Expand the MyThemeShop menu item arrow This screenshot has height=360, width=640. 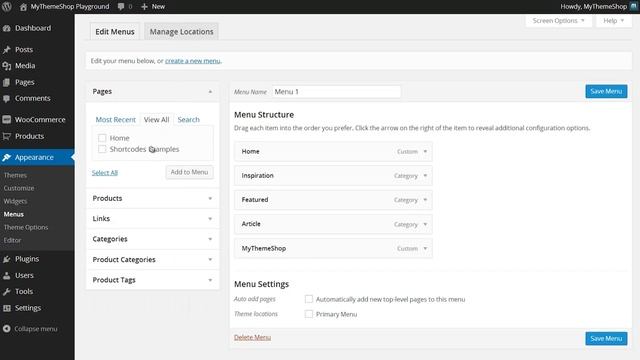pos(425,249)
